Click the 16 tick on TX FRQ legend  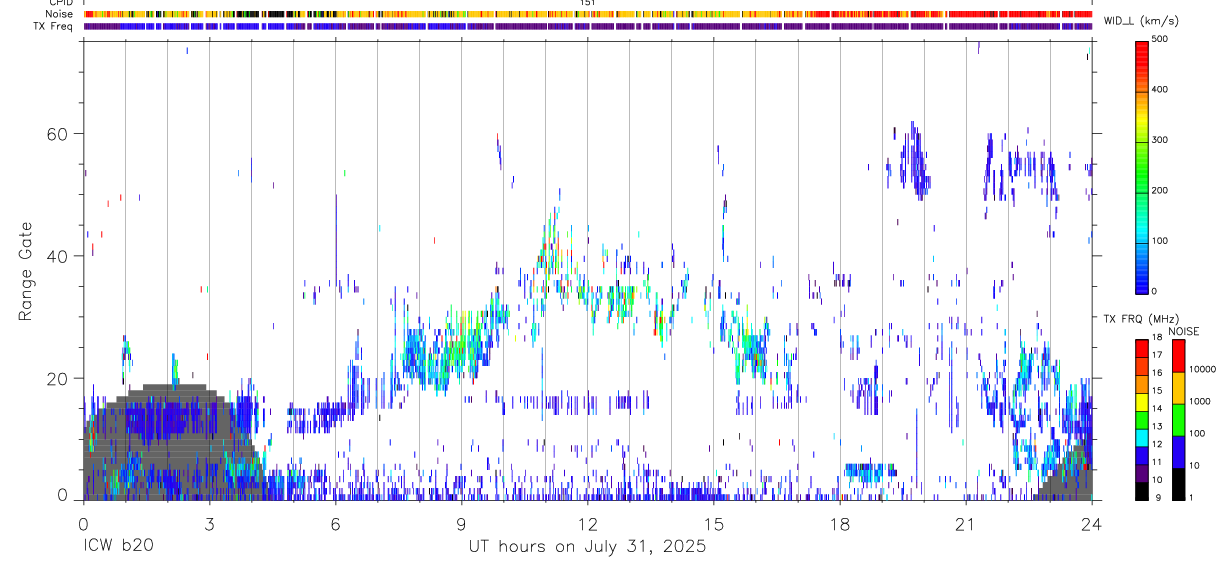pyautogui.click(x=1156, y=373)
